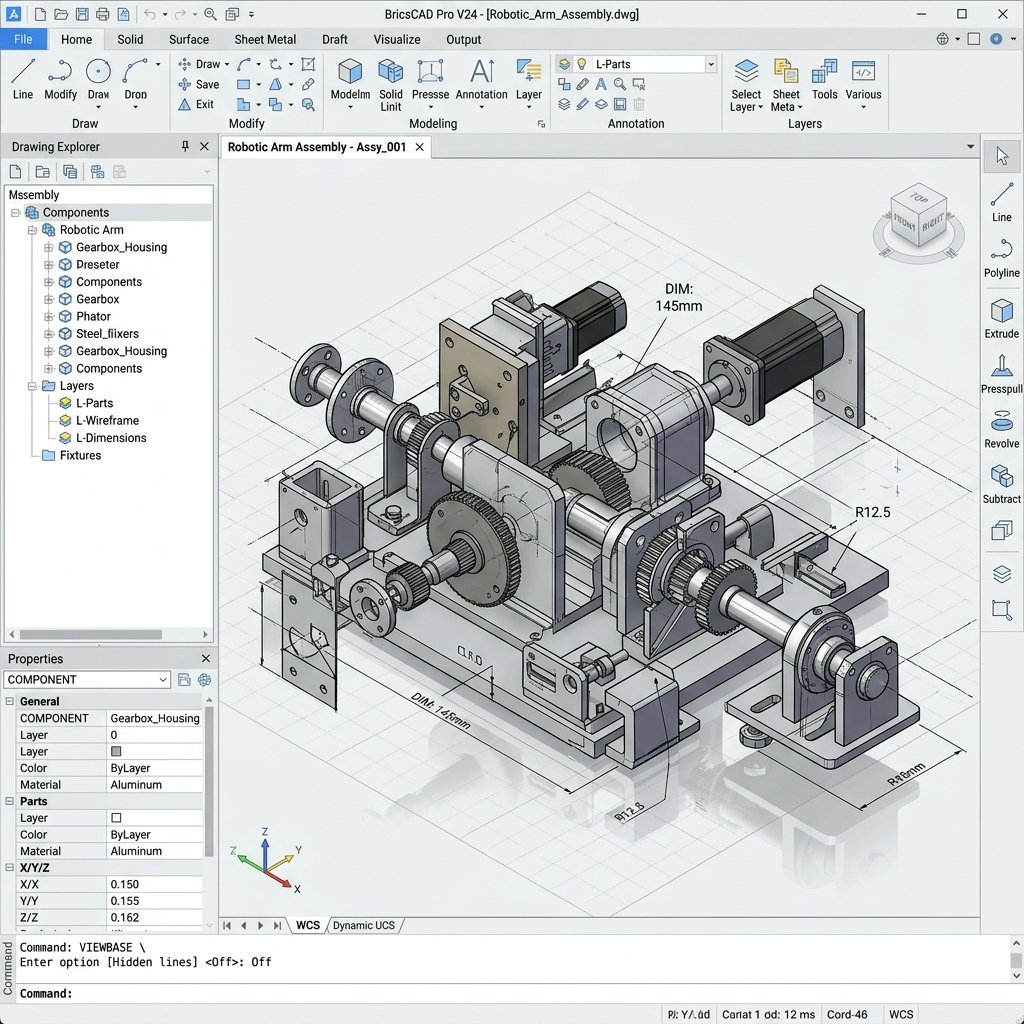Switch to the Dynamic UCS tab
The width and height of the screenshot is (1024, 1024).
(364, 925)
